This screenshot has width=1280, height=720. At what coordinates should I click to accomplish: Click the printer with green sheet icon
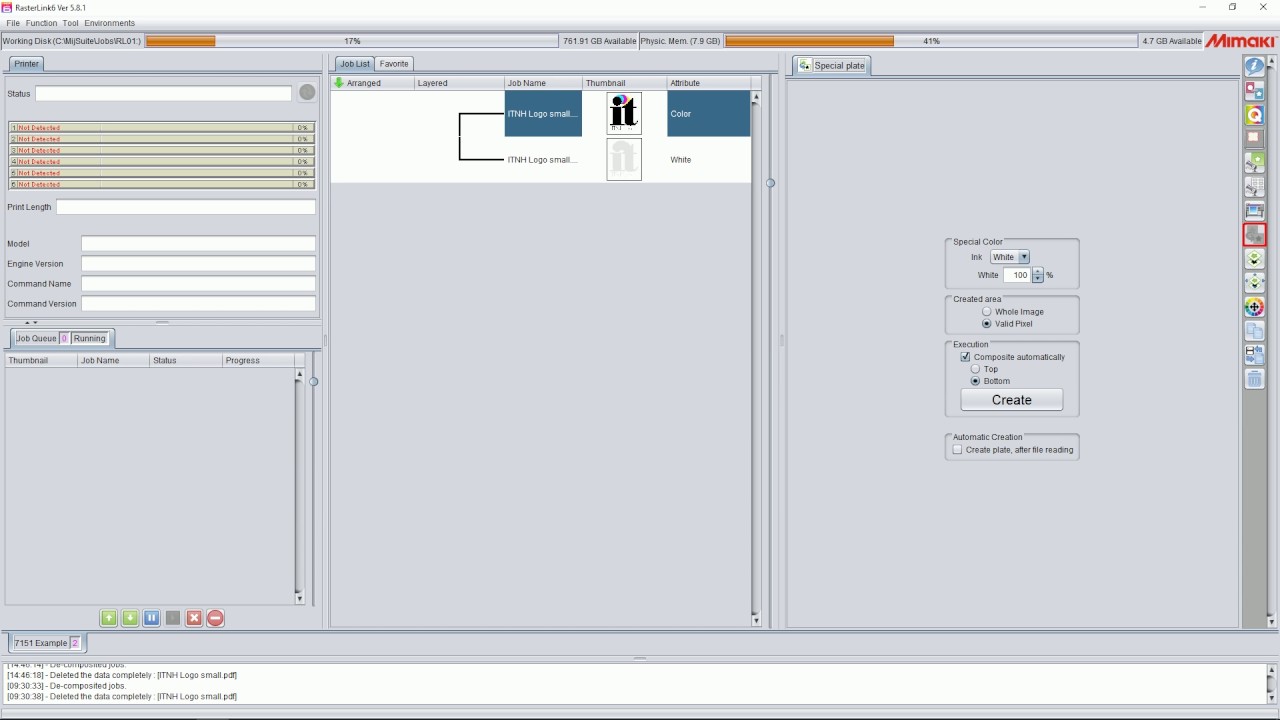(x=1254, y=163)
